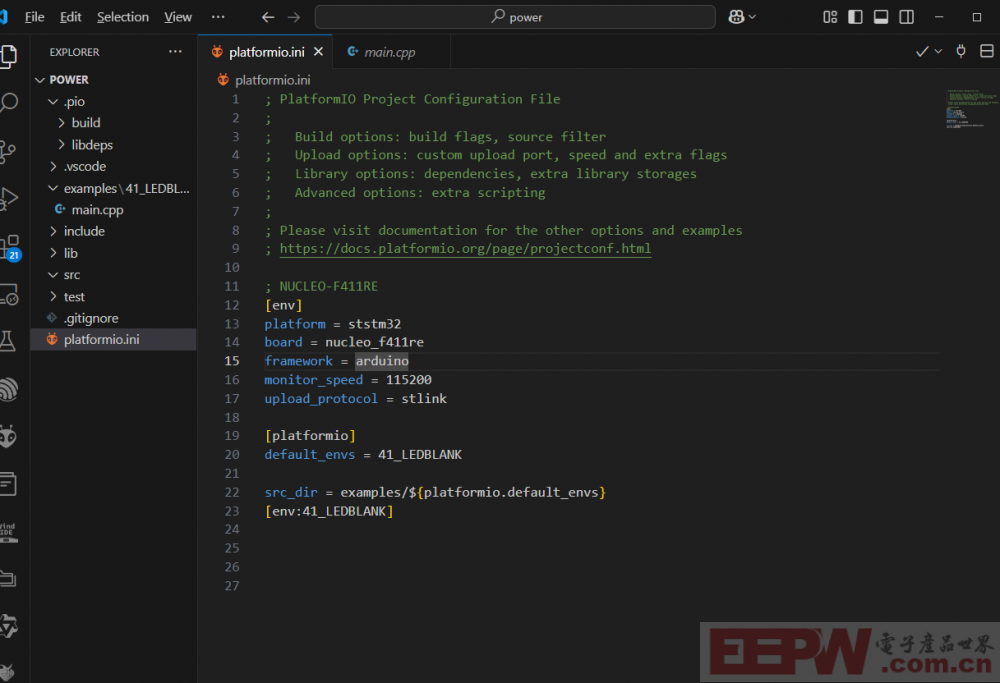Open Explorer more actions ellipsis

click(x=175, y=52)
